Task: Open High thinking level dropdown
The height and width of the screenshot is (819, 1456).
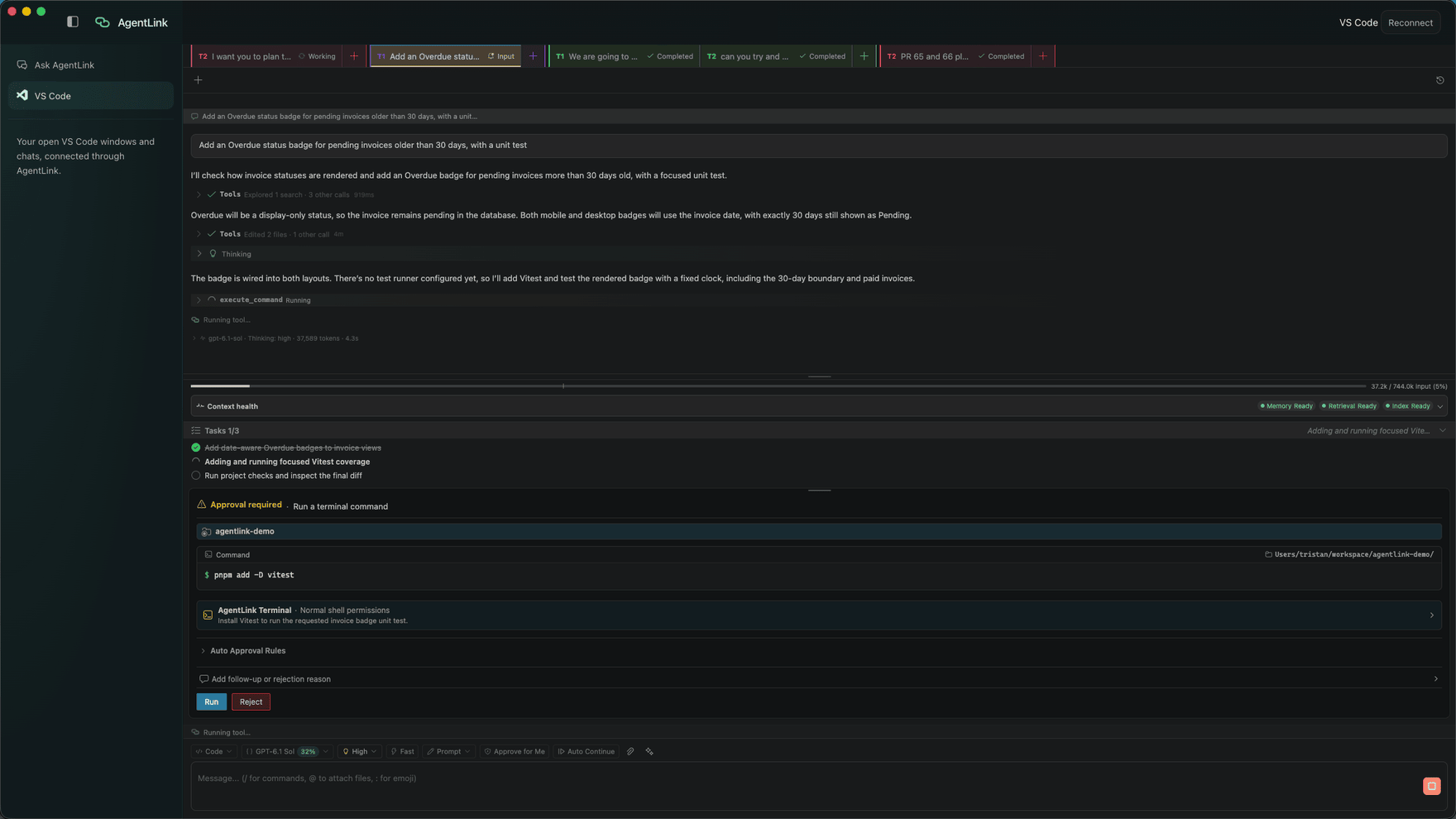Action: (x=360, y=751)
